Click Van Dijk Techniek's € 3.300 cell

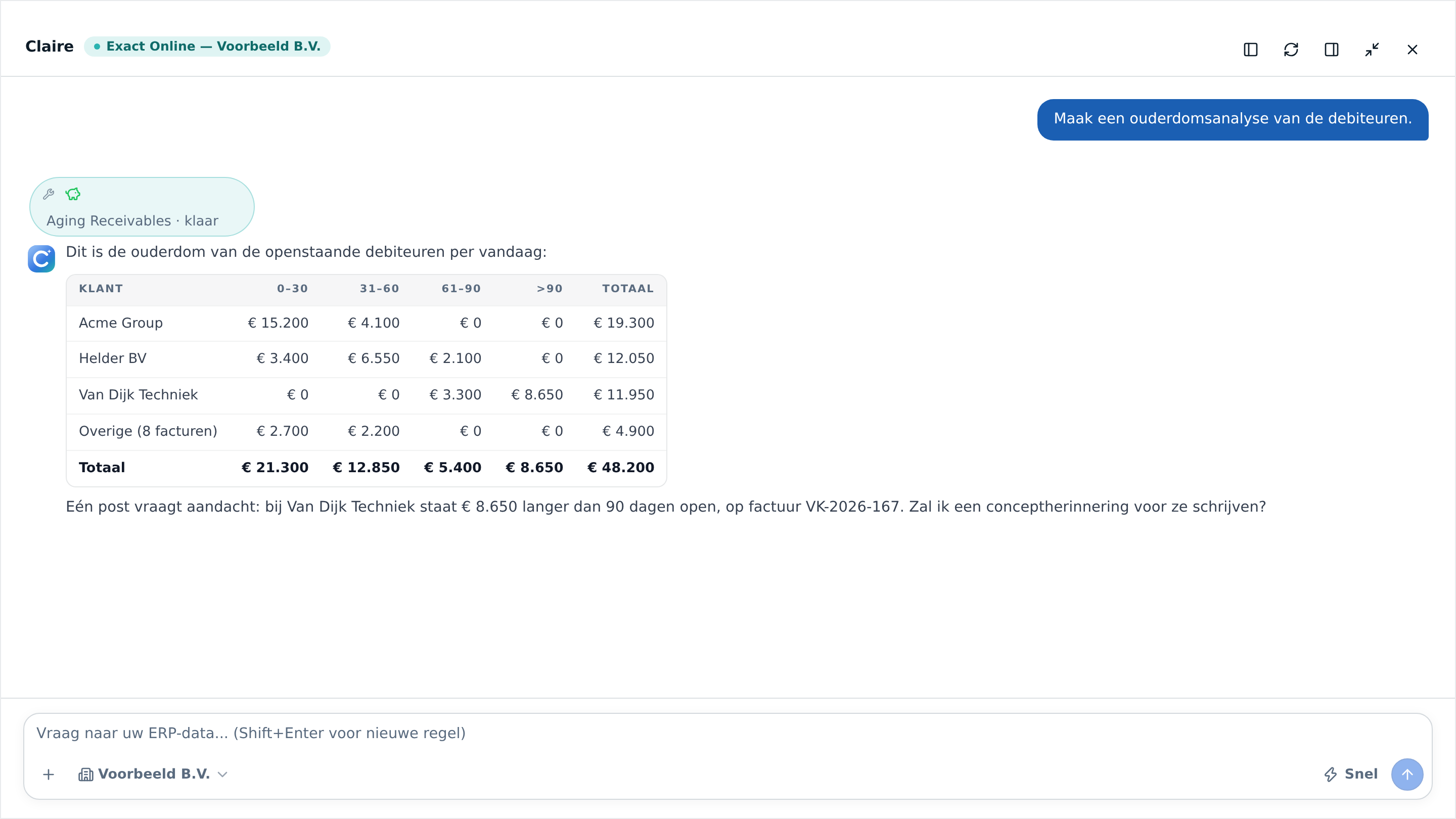click(x=456, y=395)
